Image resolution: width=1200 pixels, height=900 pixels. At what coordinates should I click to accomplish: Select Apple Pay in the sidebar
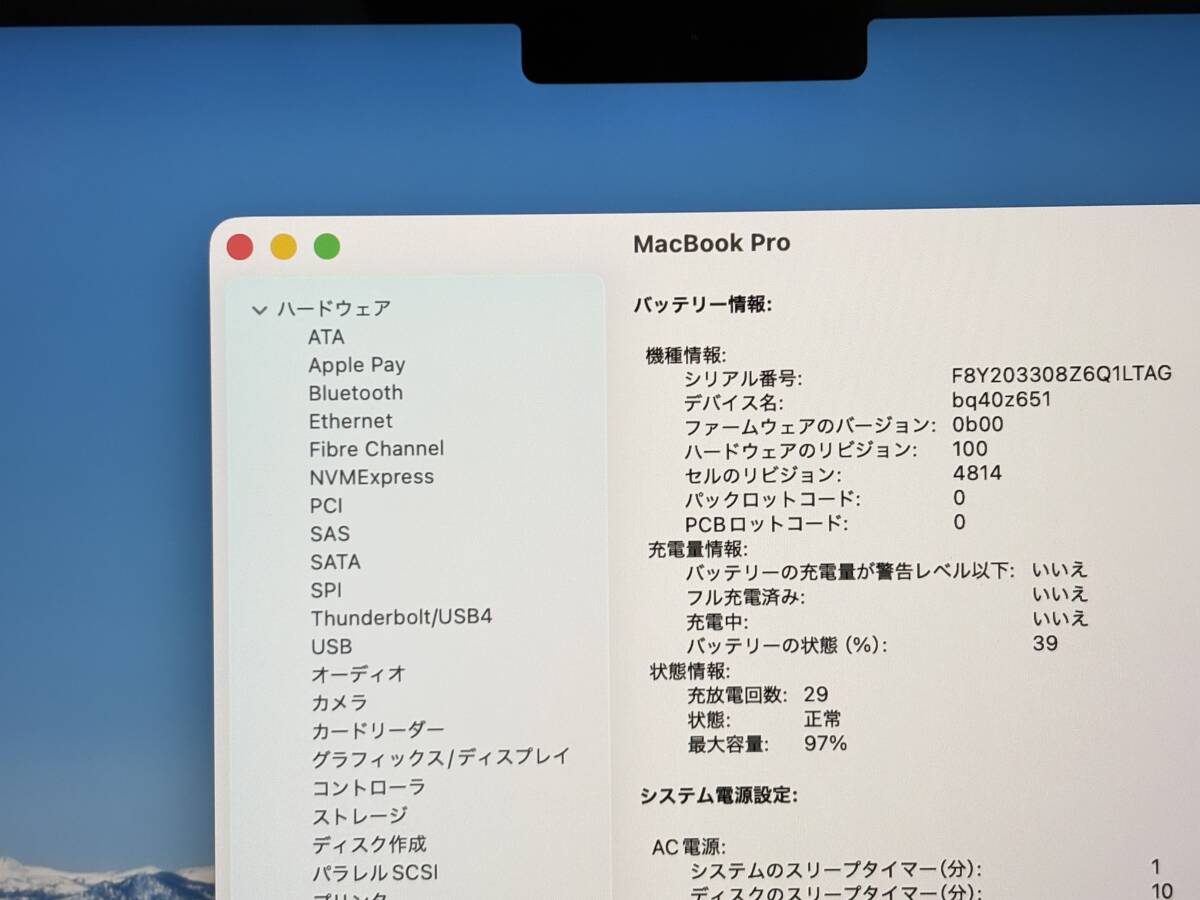[x=357, y=365]
